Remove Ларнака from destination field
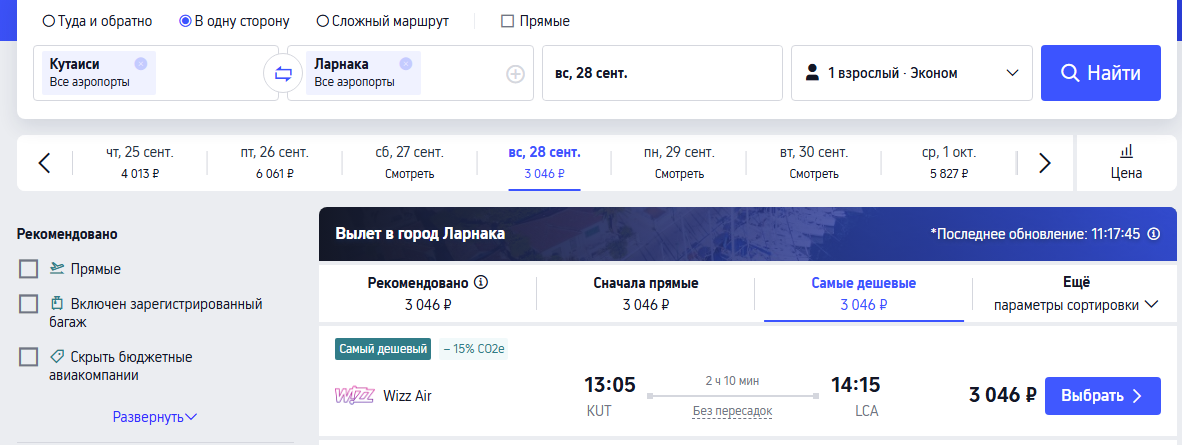The image size is (1182, 445). tap(406, 64)
